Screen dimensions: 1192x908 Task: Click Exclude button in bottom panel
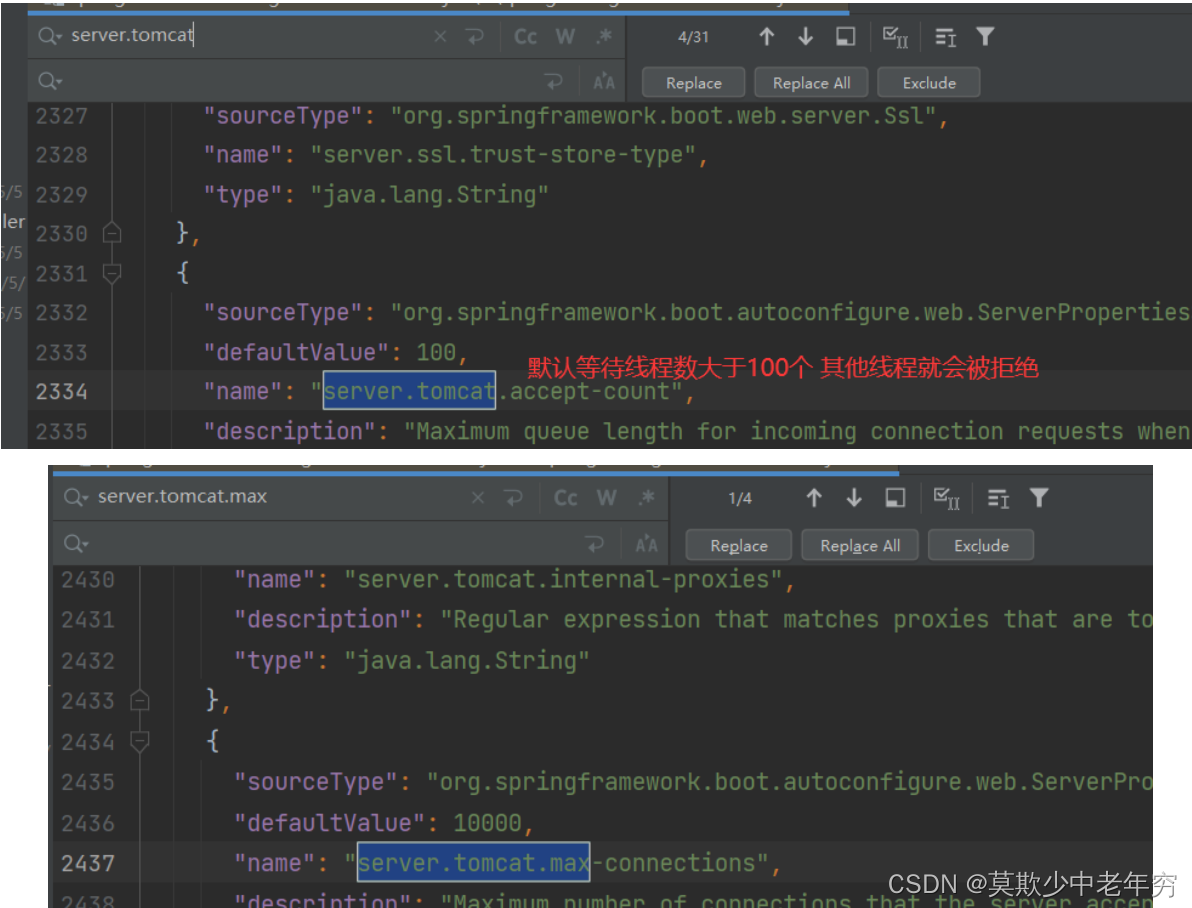tap(981, 545)
